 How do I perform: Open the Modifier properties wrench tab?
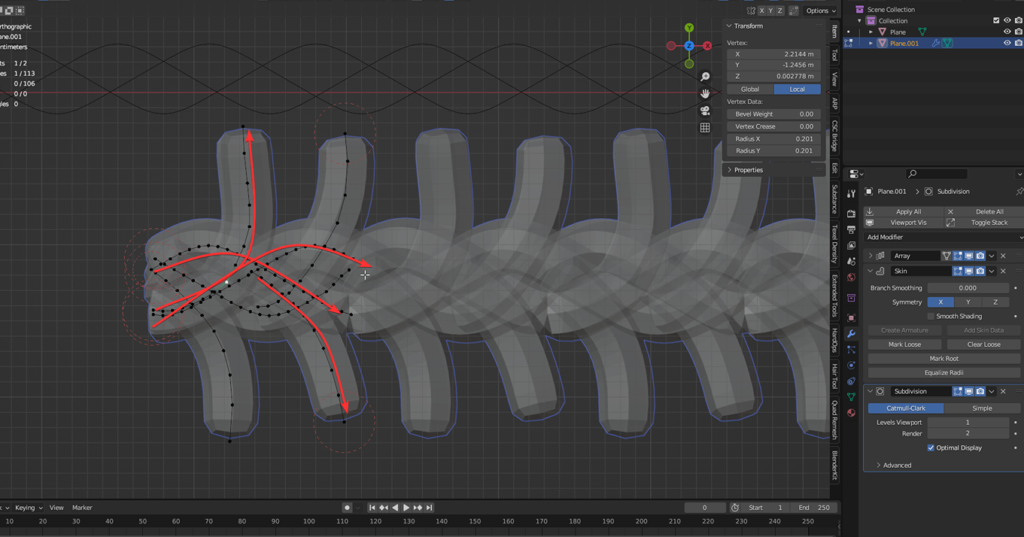tap(851, 333)
